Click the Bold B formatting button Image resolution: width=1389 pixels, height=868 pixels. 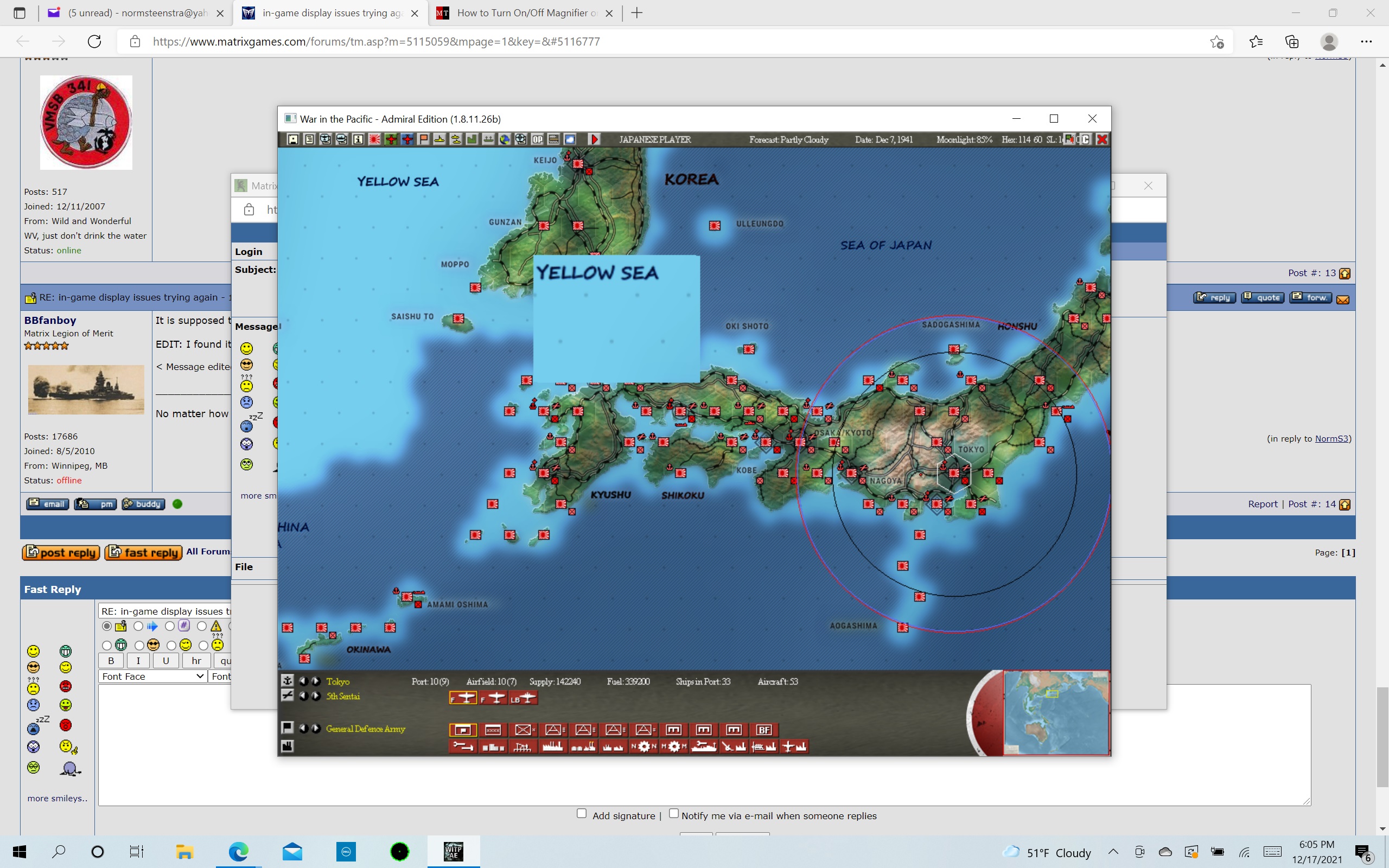[x=111, y=661]
